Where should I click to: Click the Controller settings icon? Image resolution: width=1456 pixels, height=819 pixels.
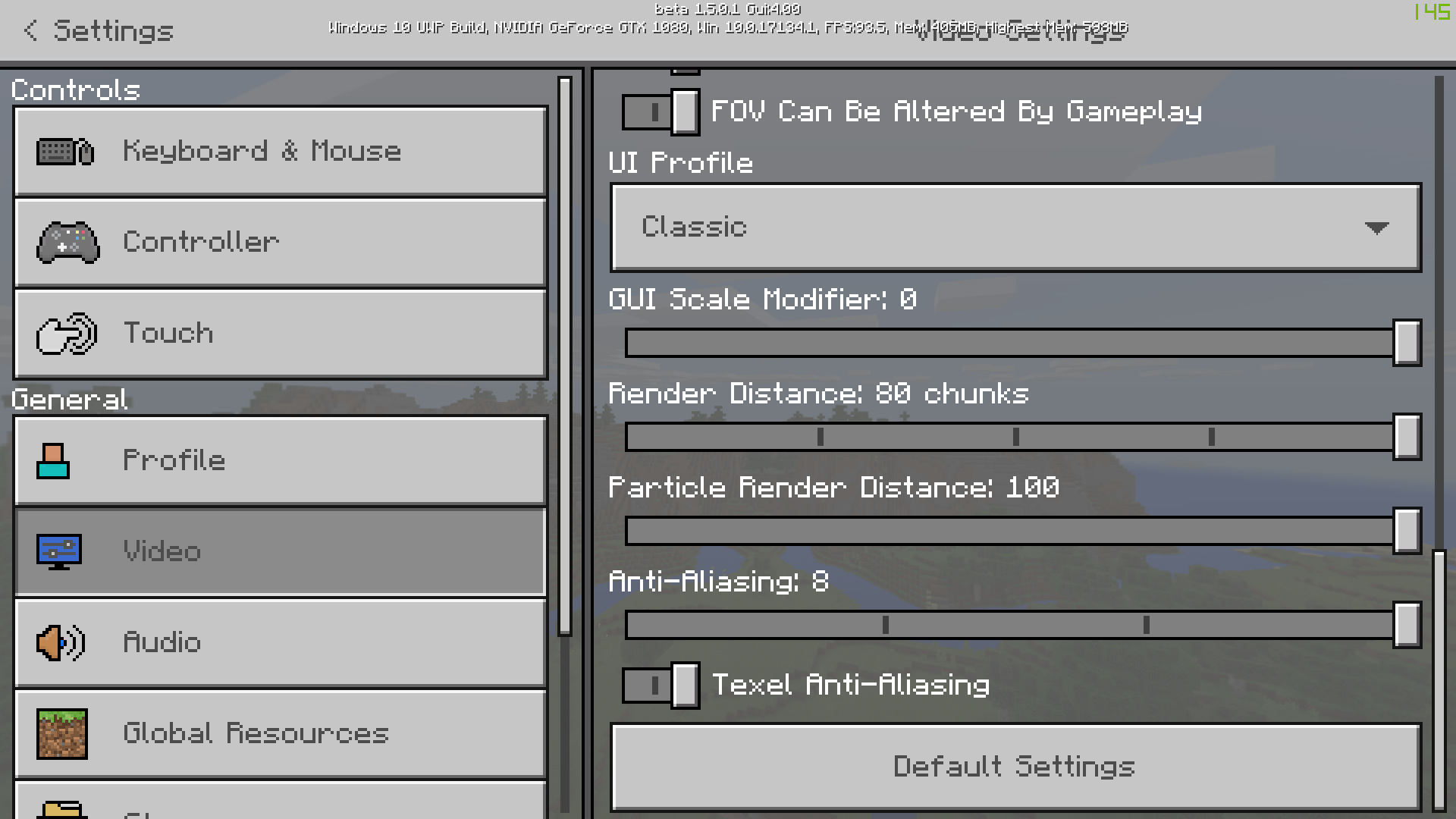tap(67, 241)
